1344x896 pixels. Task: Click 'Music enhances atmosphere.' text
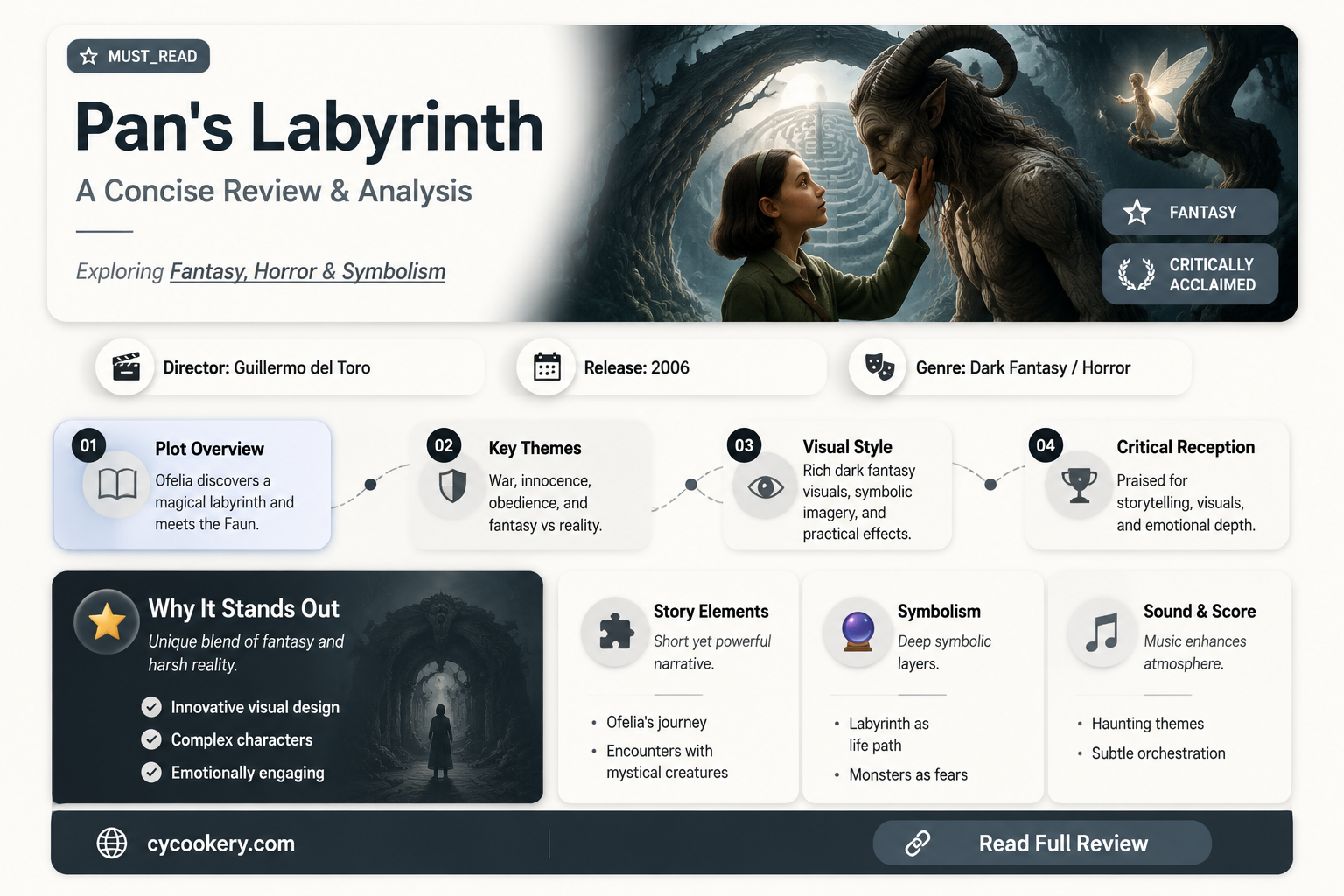click(1194, 652)
